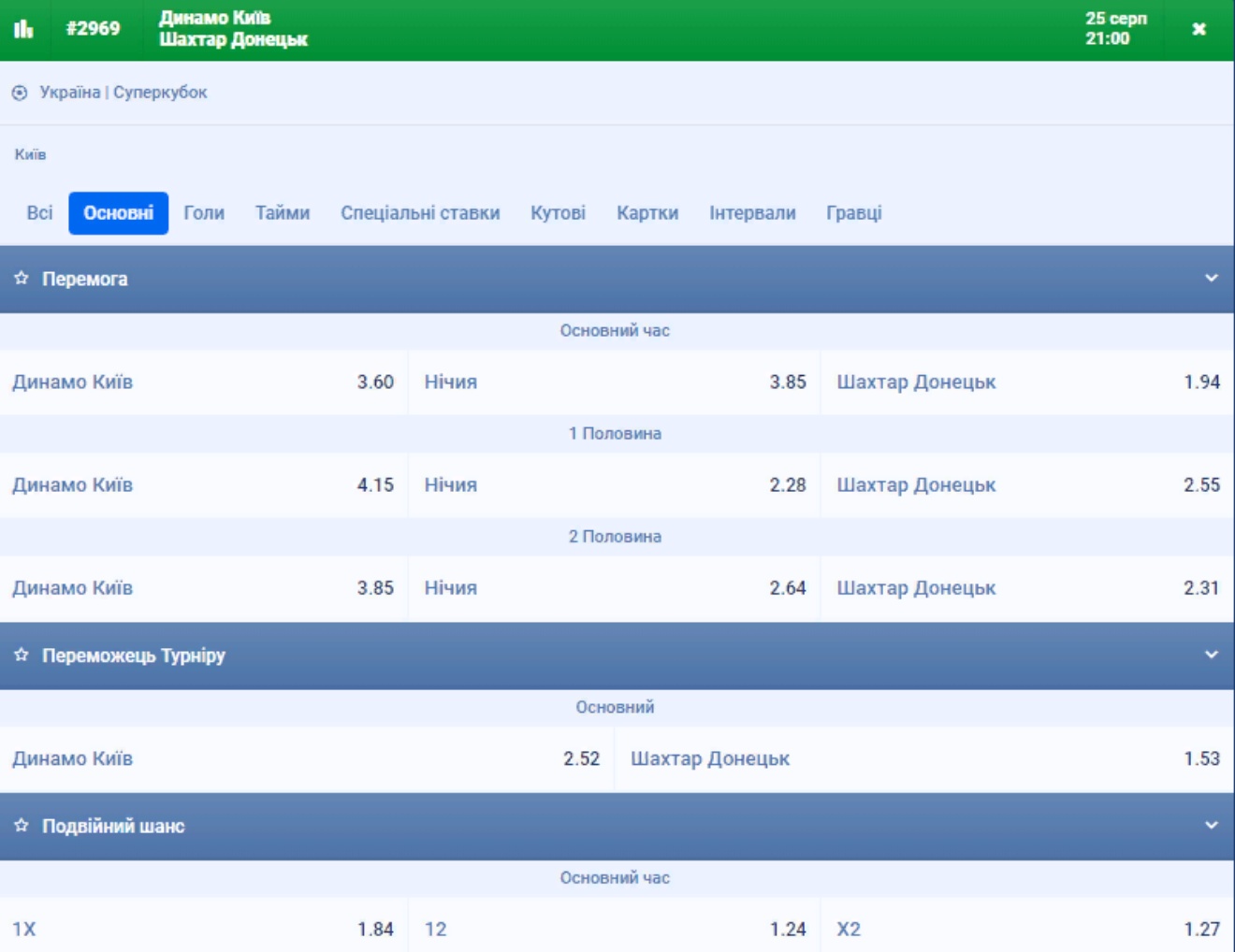Click the match date 25 серп 21:00
Viewport: 1235px width, 952px height.
(x=1115, y=29)
